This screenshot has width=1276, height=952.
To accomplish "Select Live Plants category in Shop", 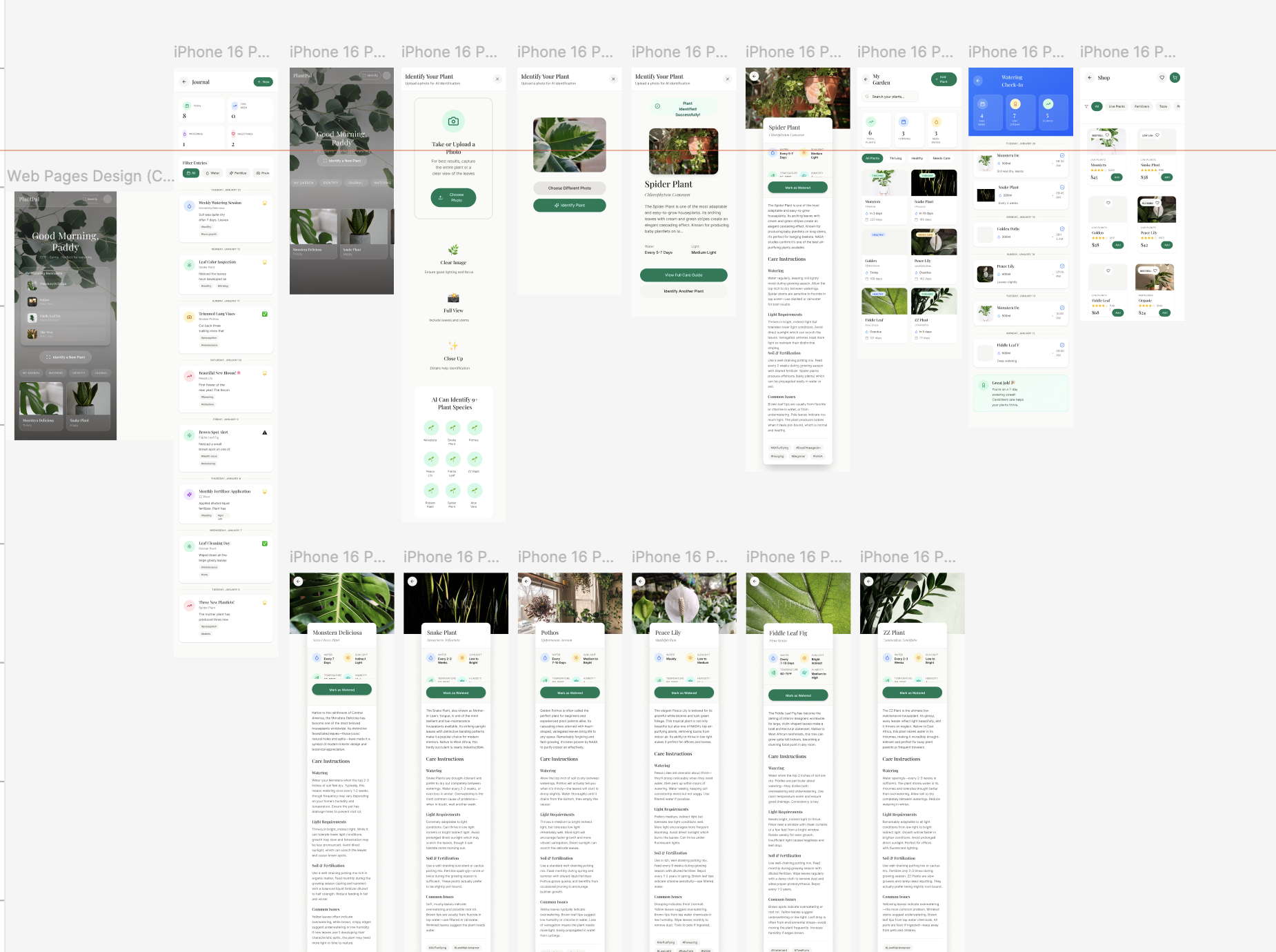I will [1117, 106].
